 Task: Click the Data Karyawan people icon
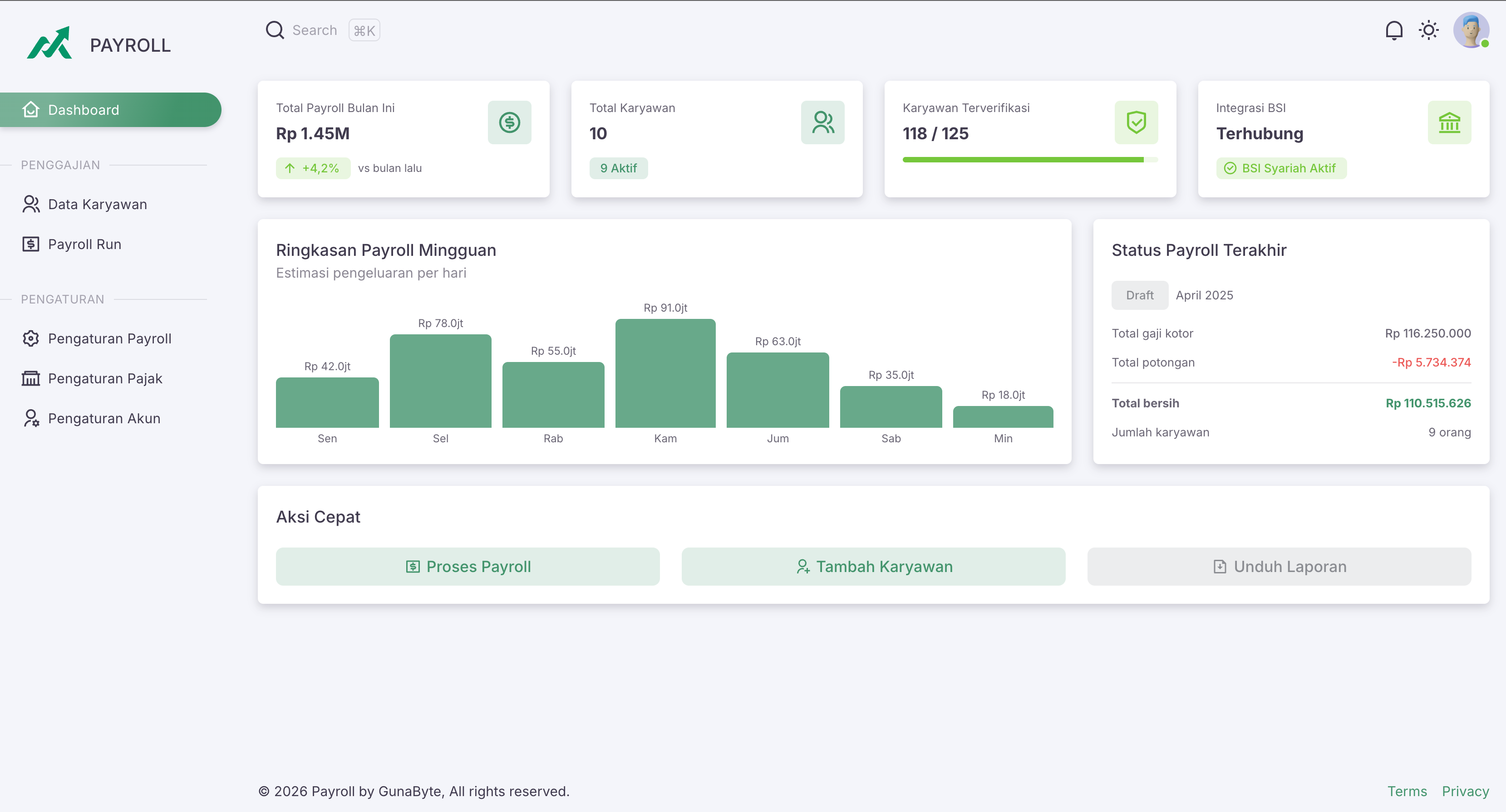pos(31,205)
